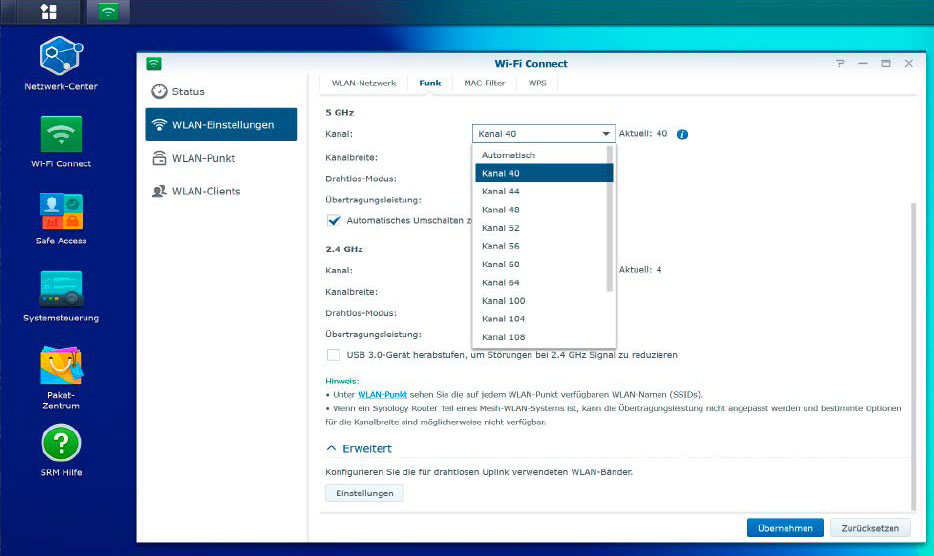The width and height of the screenshot is (934, 556).
Task: Open the main menu grid icon
Action: click(x=49, y=12)
